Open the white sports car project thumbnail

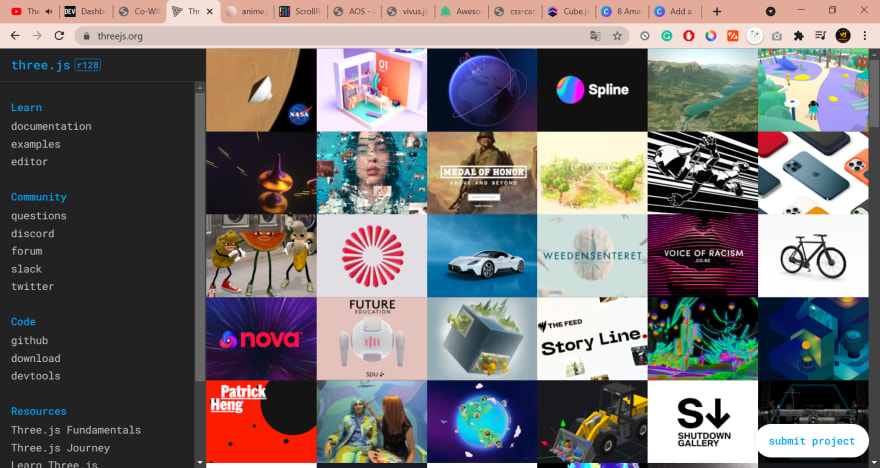point(482,255)
